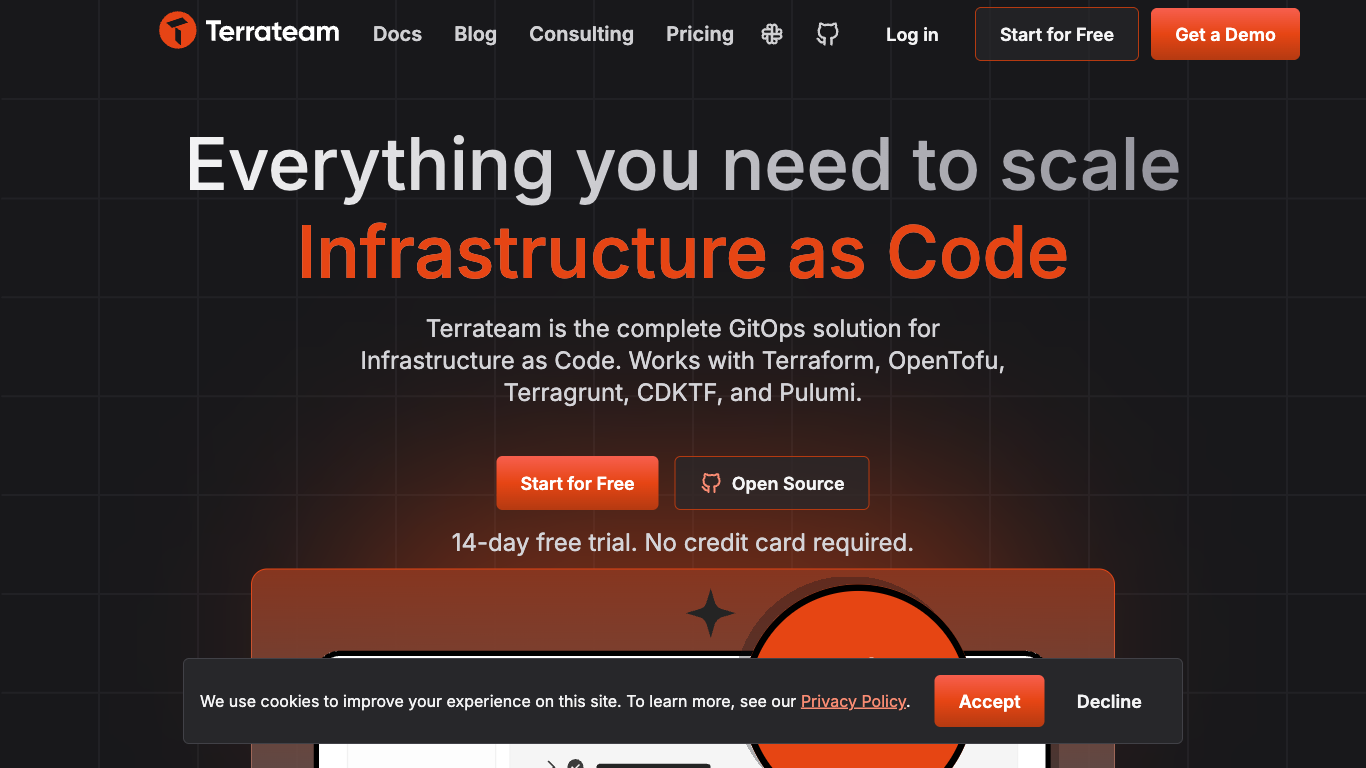Open the Slack community icon
1366x768 pixels.
(x=772, y=34)
